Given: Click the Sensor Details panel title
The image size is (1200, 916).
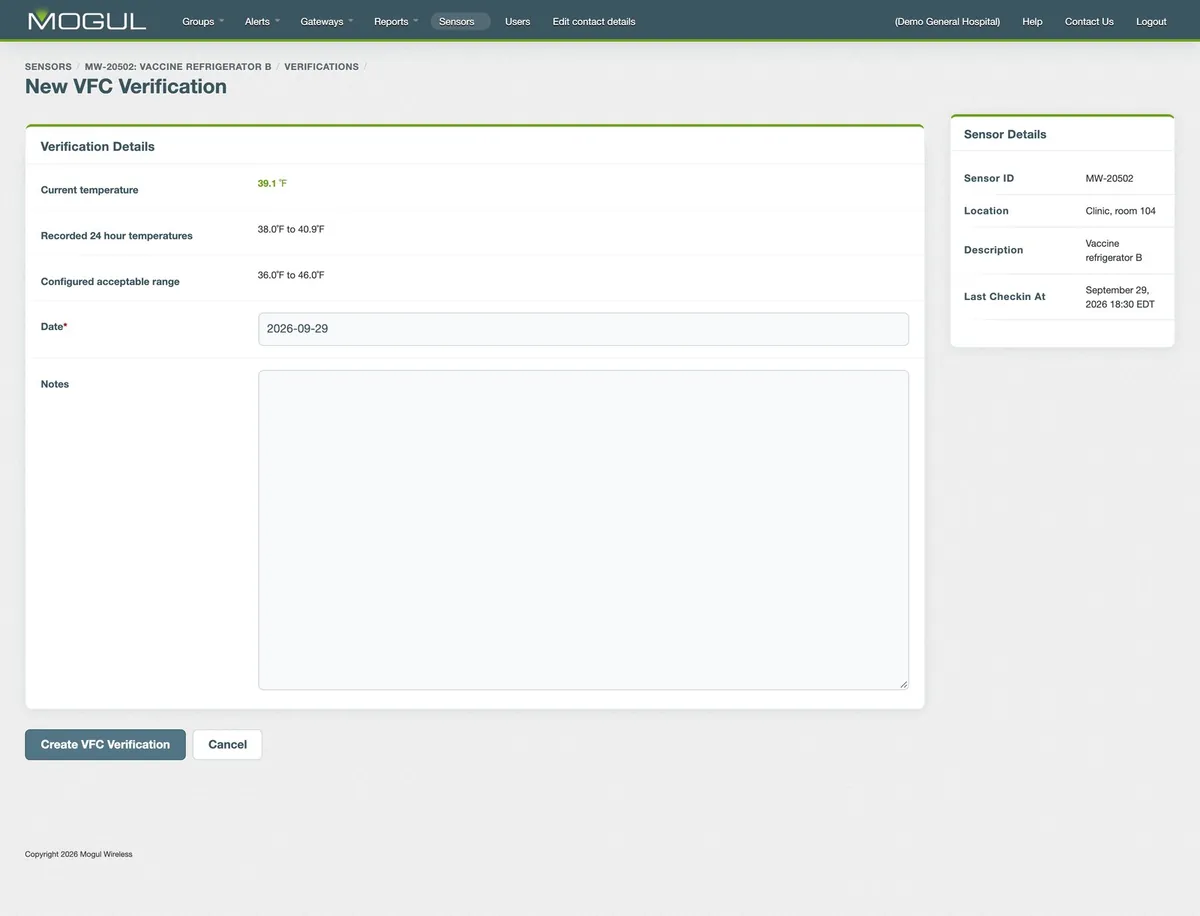Looking at the screenshot, I should (1005, 134).
